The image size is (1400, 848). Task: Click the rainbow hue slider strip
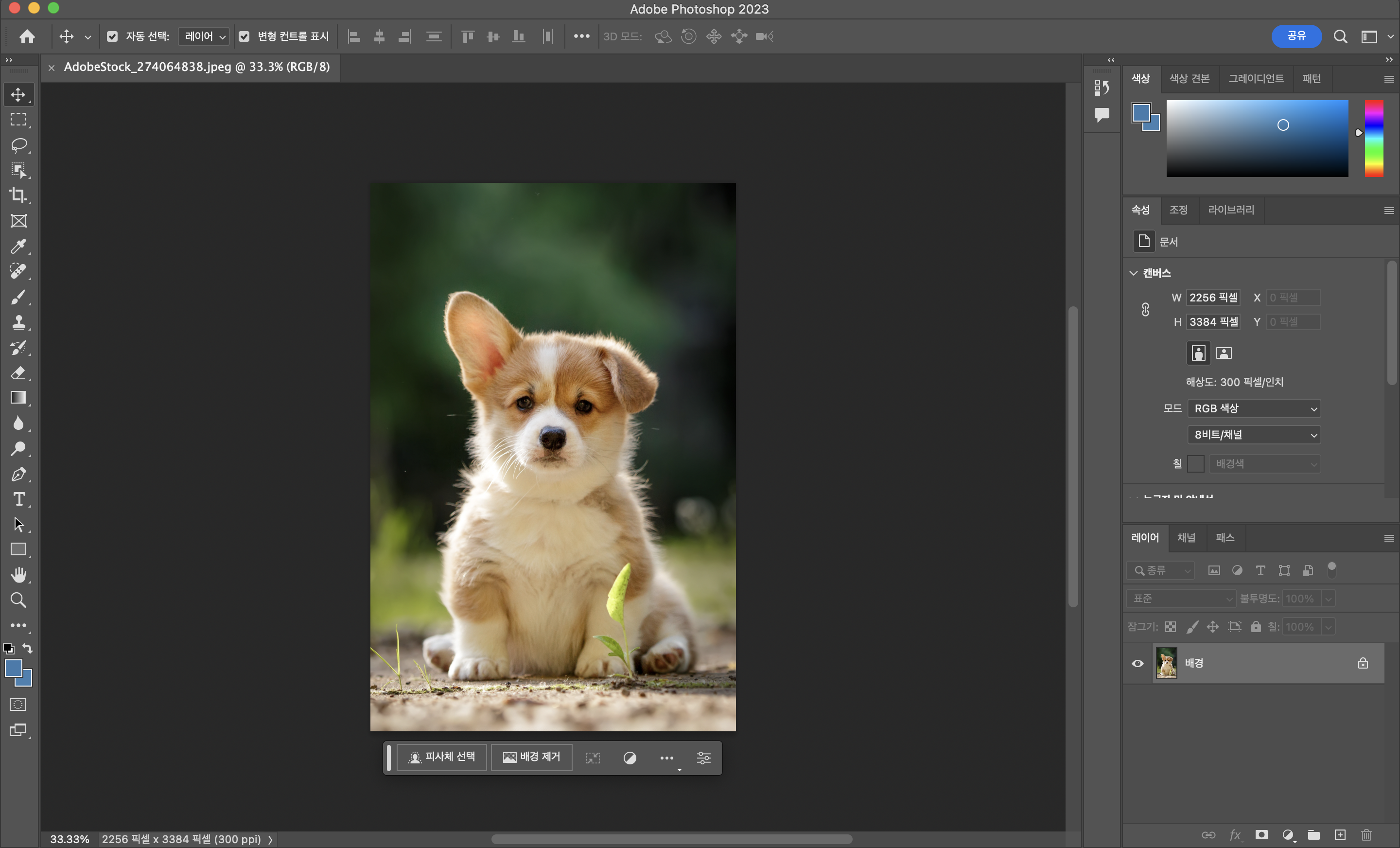(1374, 138)
